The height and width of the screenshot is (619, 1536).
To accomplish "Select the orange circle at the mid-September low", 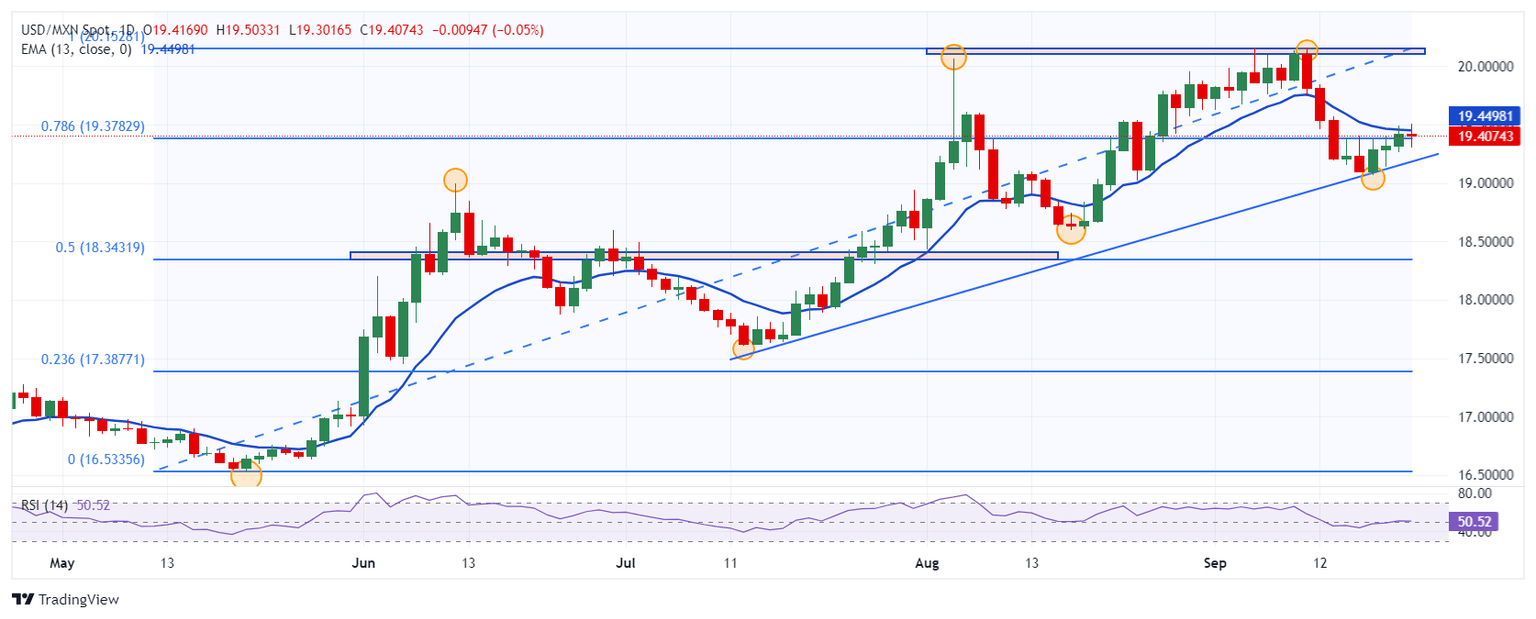I will point(1372,178).
